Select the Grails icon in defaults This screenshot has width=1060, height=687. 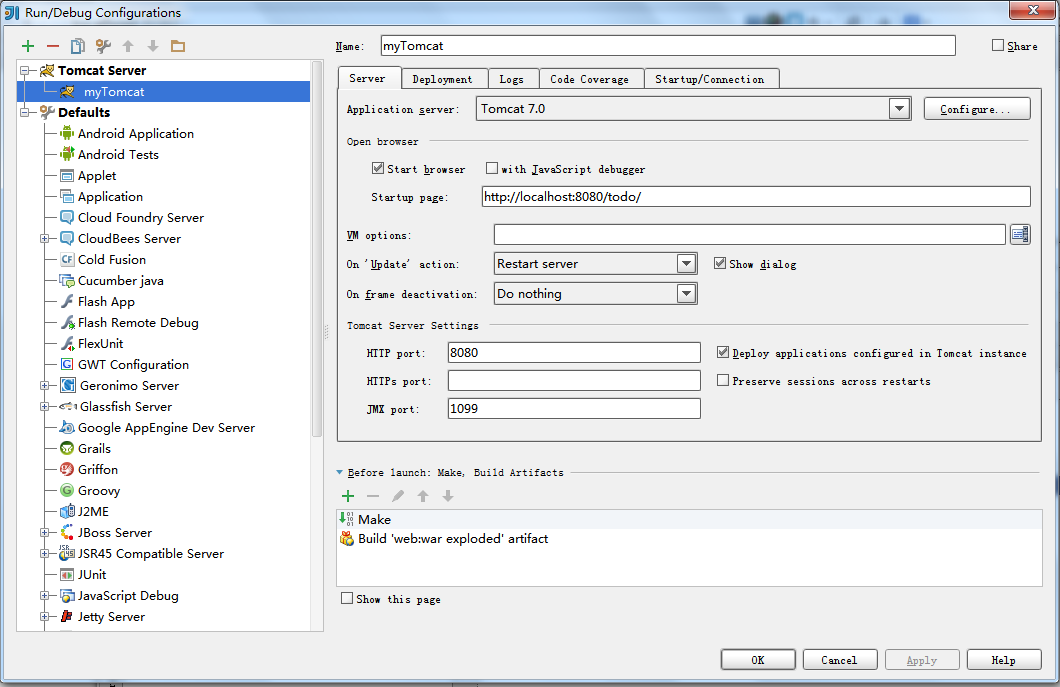coord(67,448)
